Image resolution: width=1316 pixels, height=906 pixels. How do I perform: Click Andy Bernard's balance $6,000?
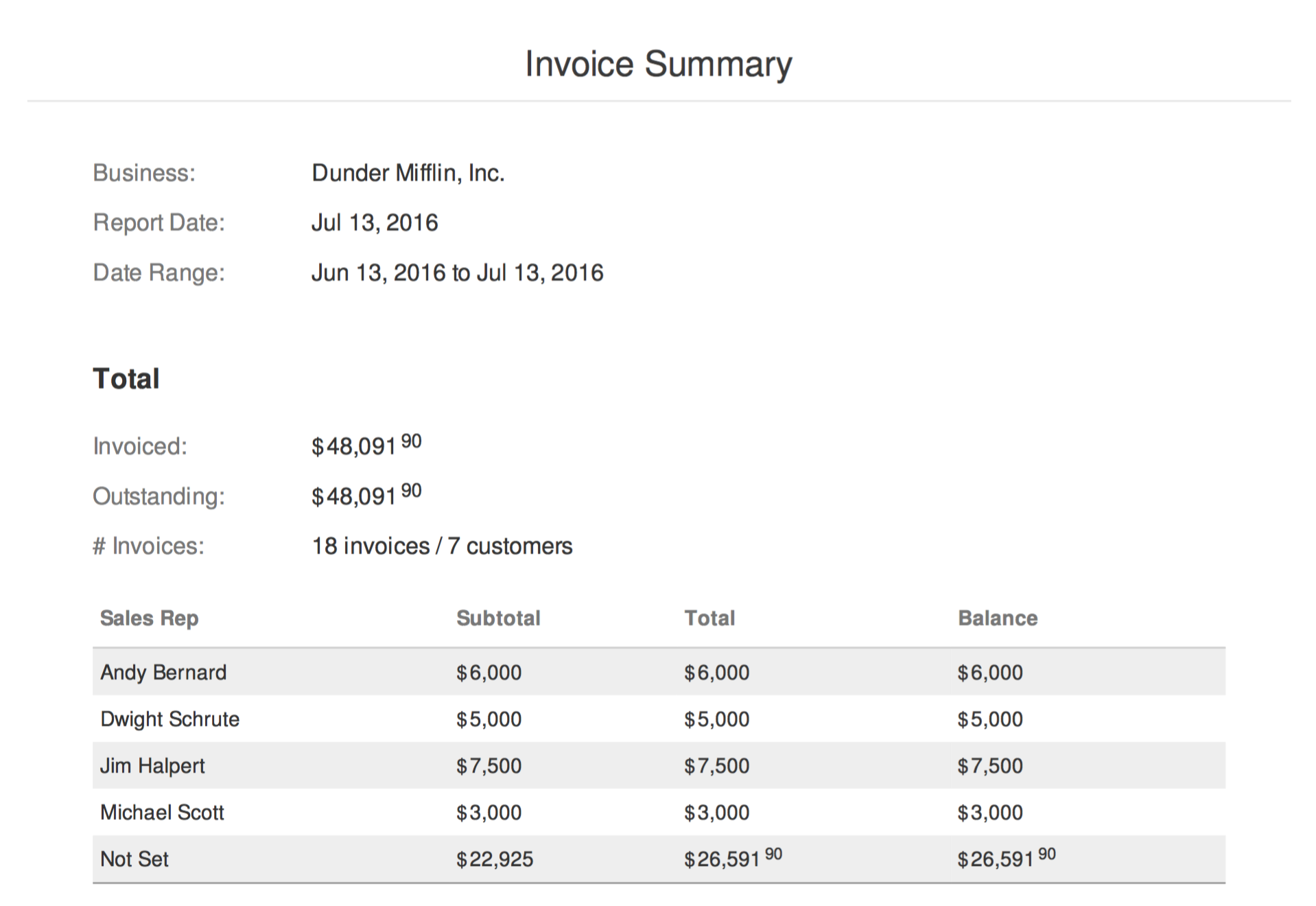(990, 673)
